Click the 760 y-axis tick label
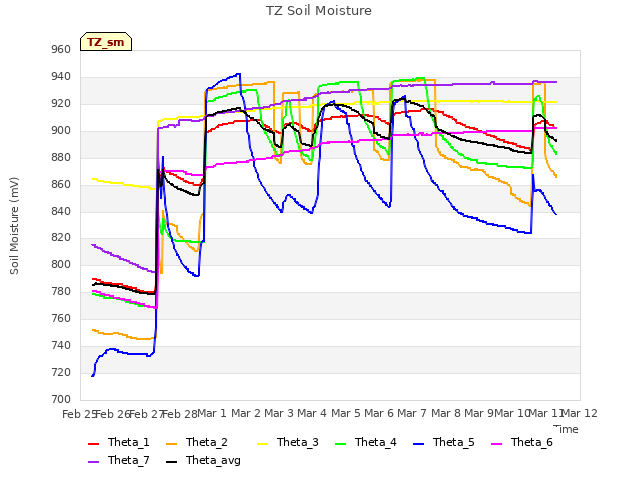640x480 pixels. pyautogui.click(x=61, y=318)
